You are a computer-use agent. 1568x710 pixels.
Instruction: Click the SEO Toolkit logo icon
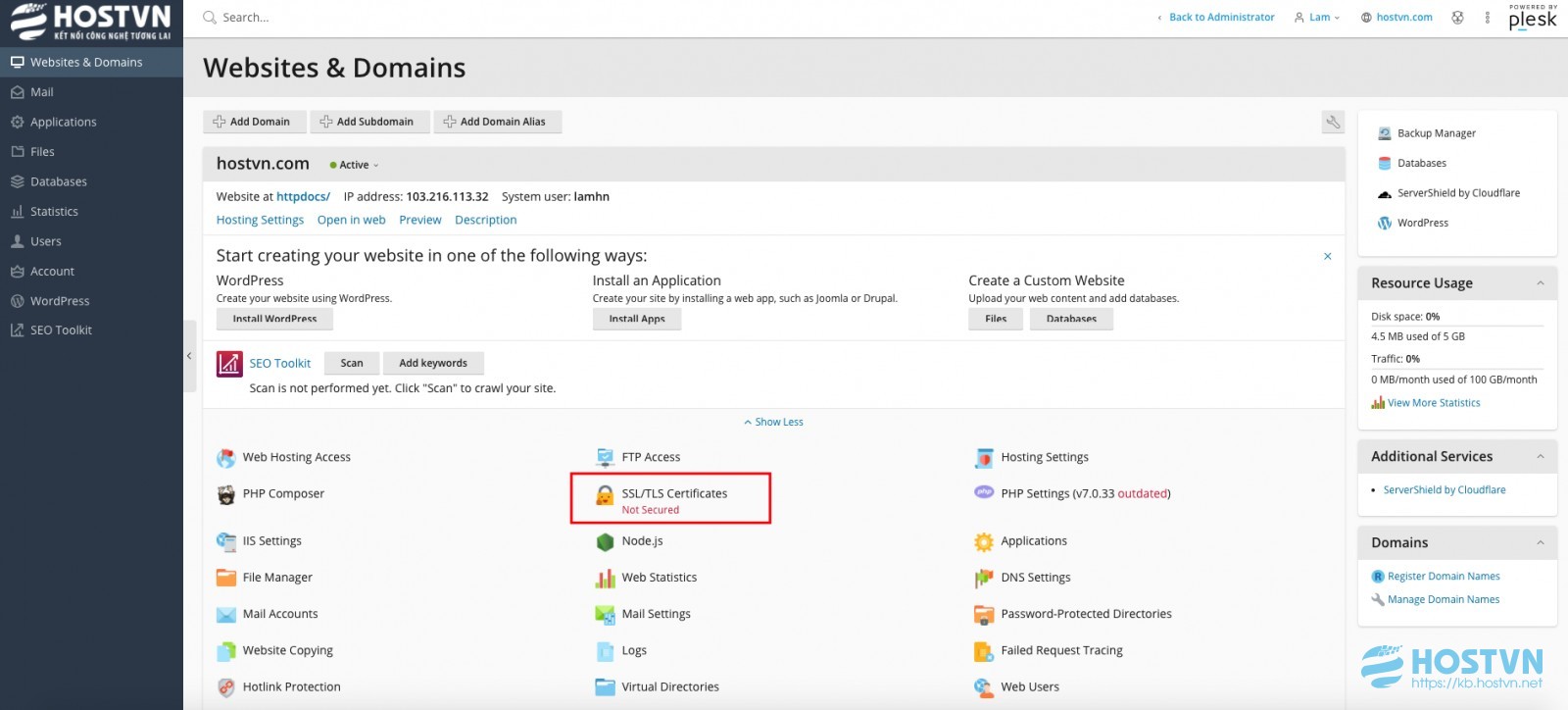click(x=229, y=364)
